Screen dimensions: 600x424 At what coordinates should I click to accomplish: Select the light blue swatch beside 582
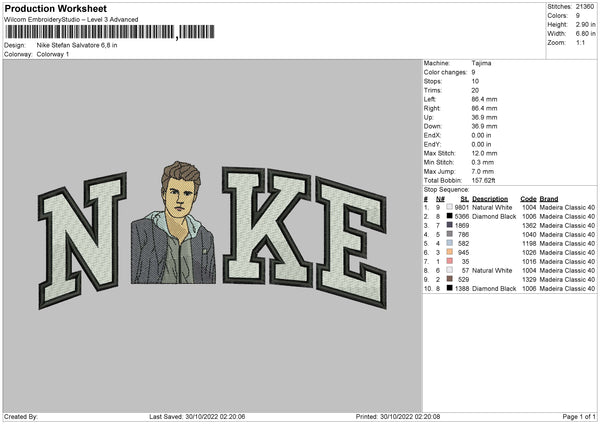click(x=449, y=243)
